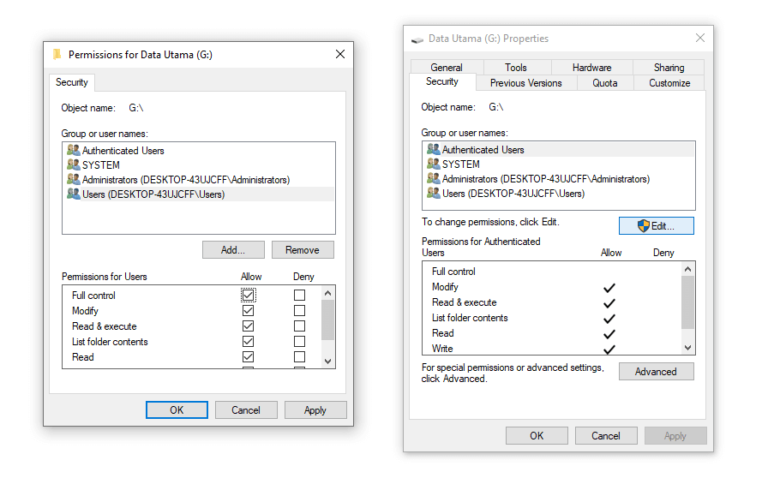Switch to the Sharing tab
768x484 pixels.
point(669,67)
